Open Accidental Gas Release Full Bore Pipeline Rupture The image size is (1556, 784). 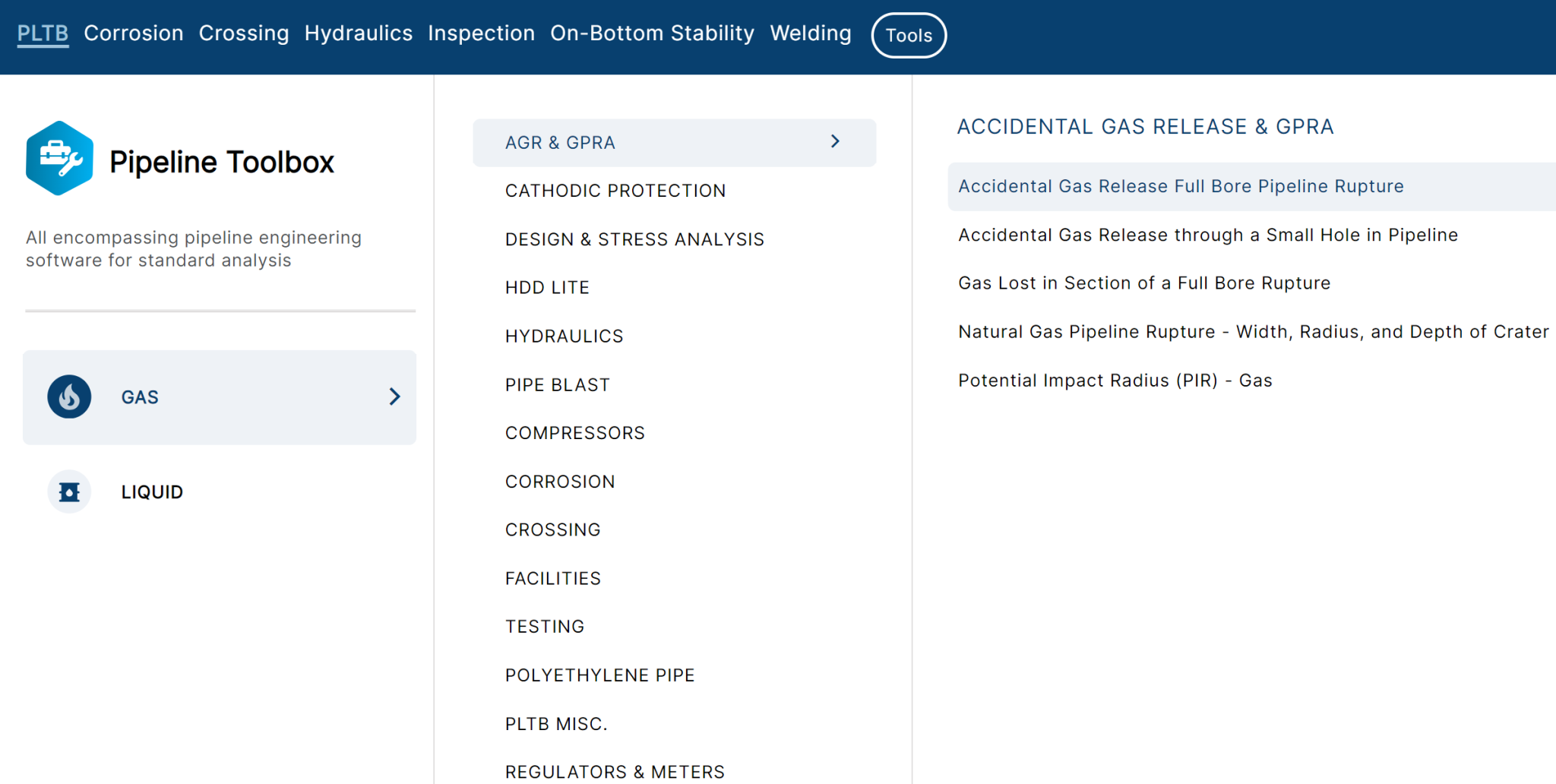(1181, 186)
